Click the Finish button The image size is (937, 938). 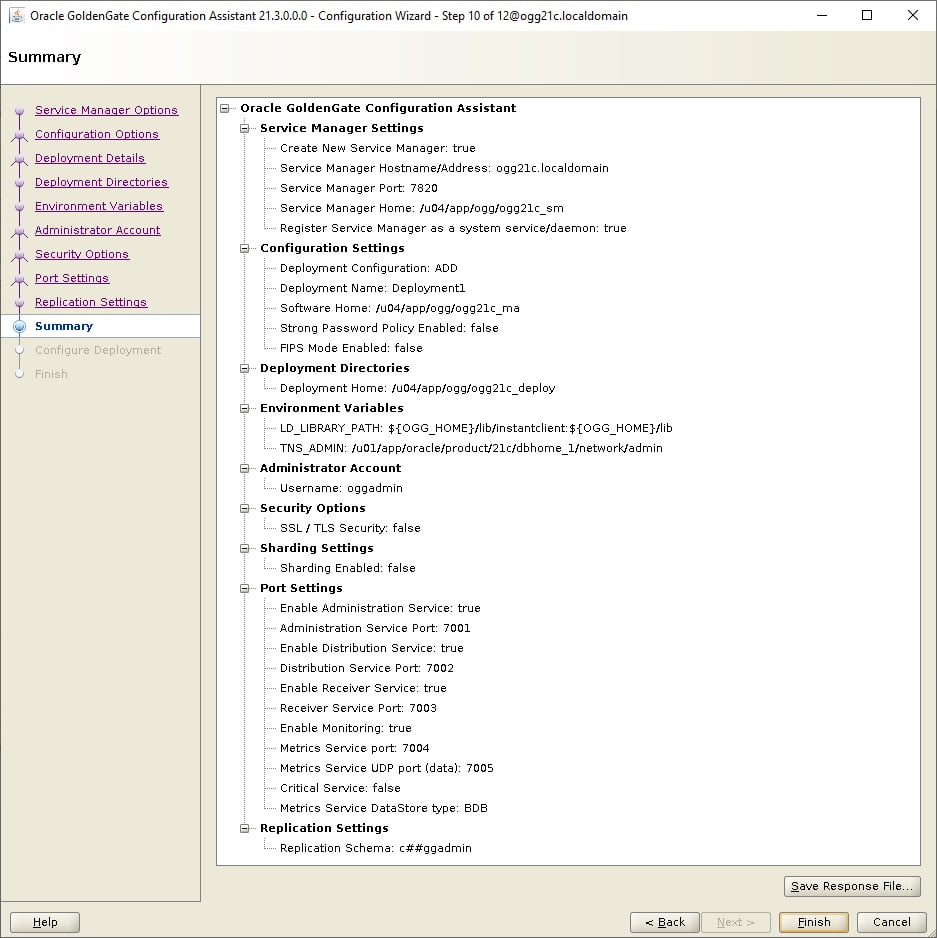[814, 922]
